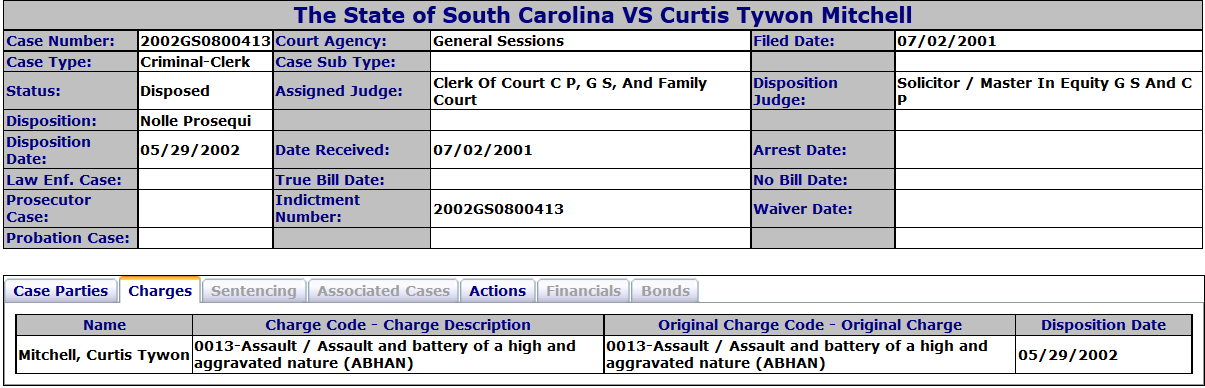Click the Charge Code - Charge Description header
The image size is (1205, 388).
pos(398,325)
